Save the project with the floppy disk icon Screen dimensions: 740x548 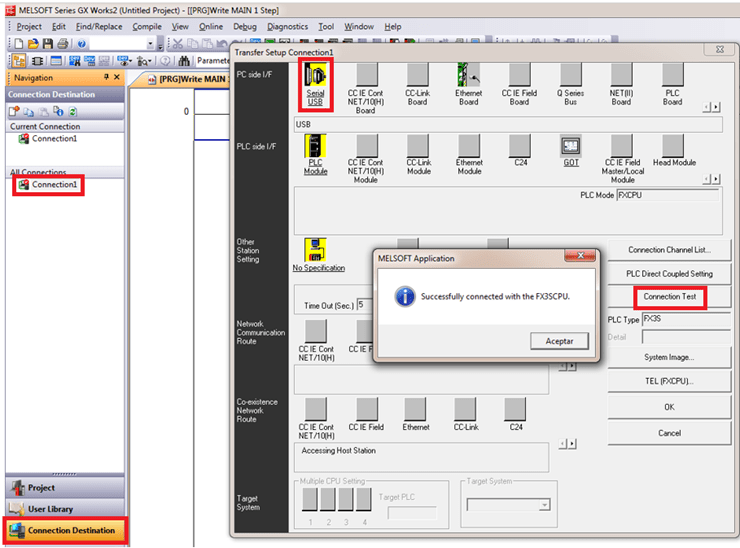[48, 44]
